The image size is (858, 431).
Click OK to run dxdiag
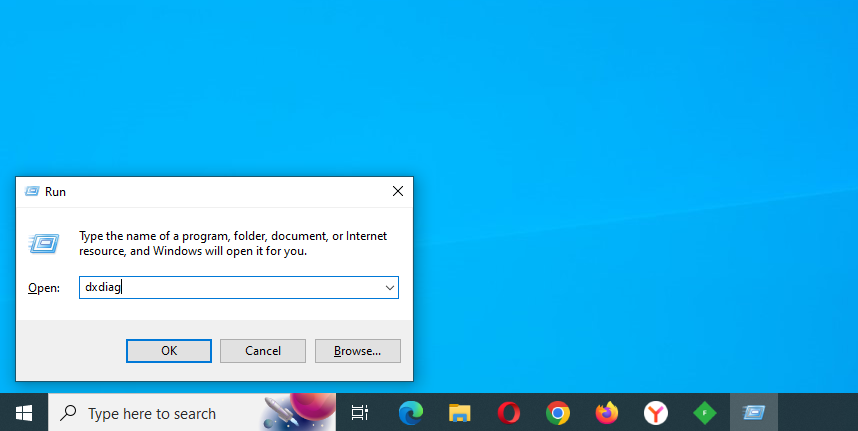click(169, 351)
